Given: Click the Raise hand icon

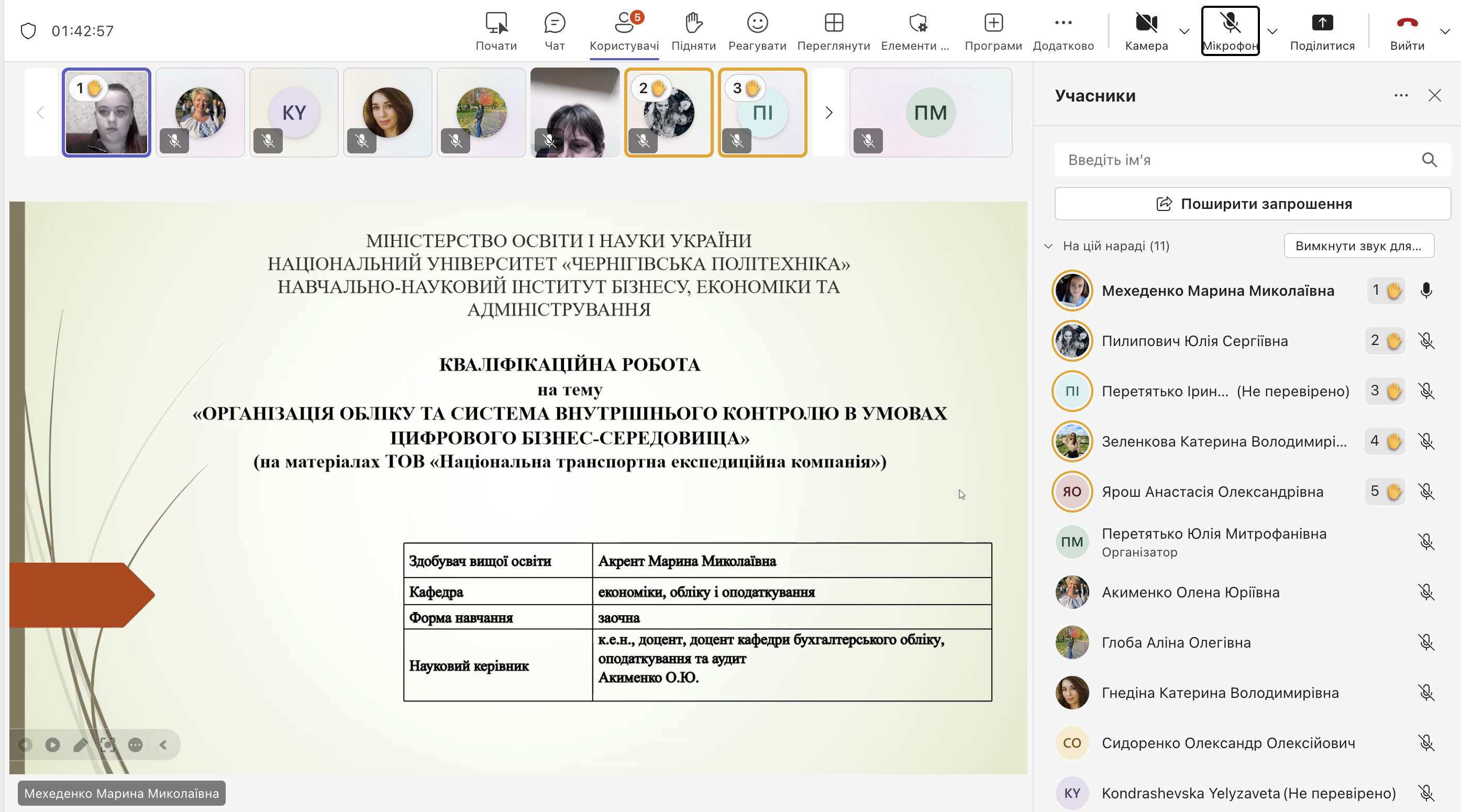Looking at the screenshot, I should pyautogui.click(x=693, y=23).
